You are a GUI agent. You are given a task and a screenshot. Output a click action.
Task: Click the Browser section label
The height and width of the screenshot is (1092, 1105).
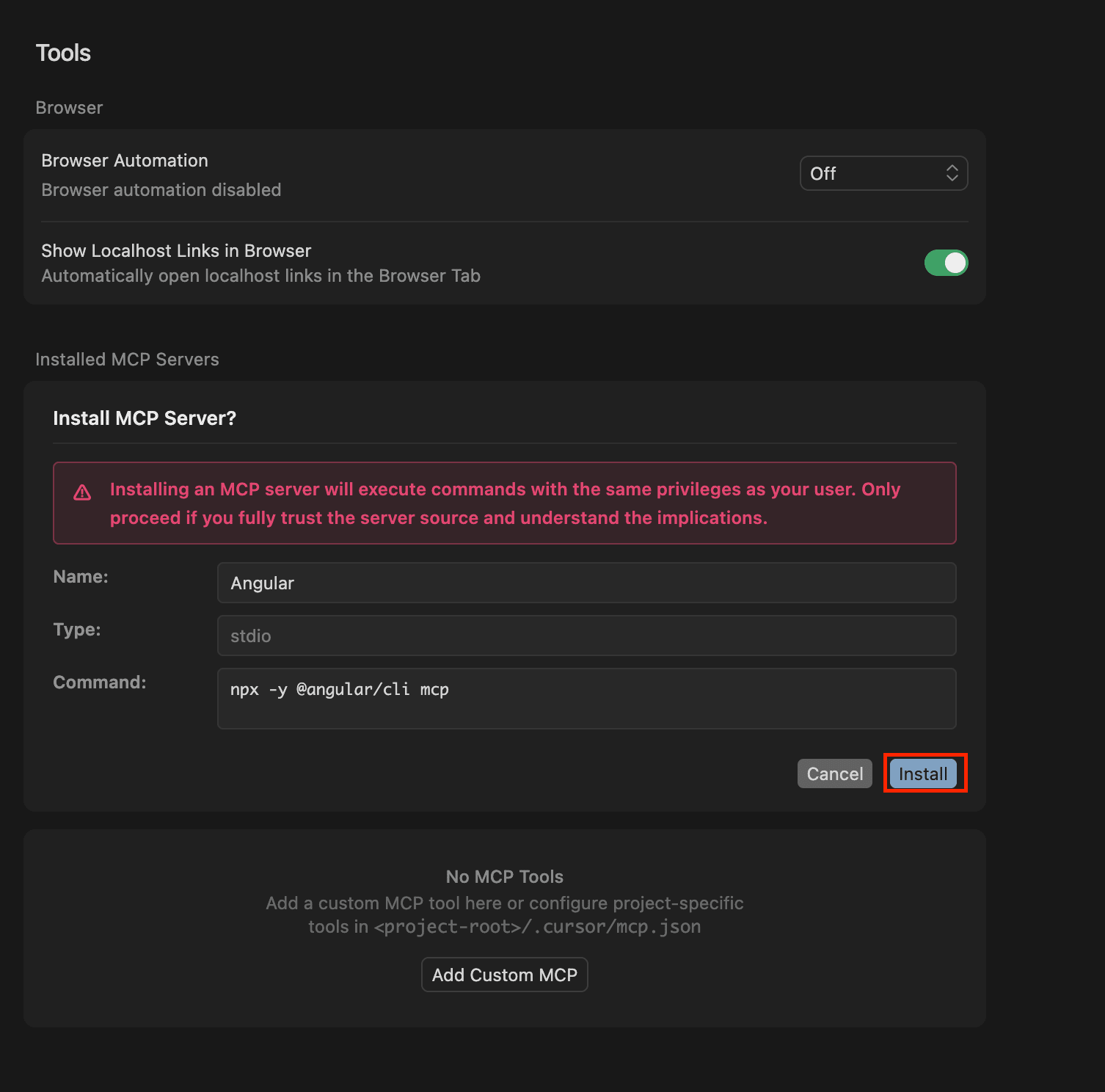click(68, 107)
